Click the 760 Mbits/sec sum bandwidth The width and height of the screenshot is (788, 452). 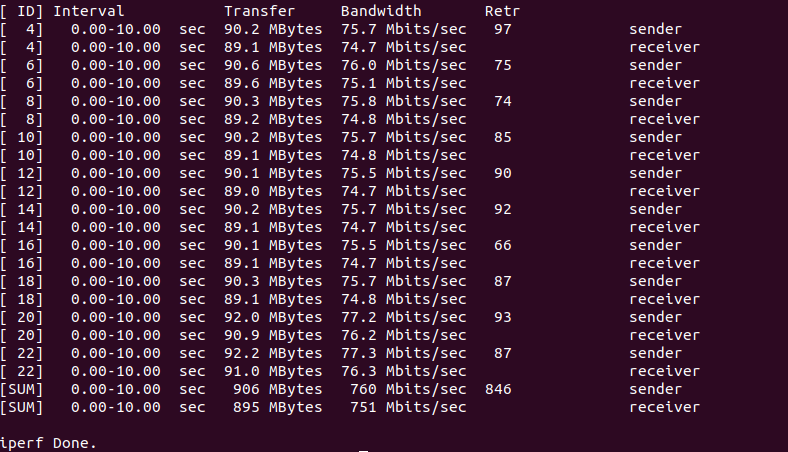[408, 389]
